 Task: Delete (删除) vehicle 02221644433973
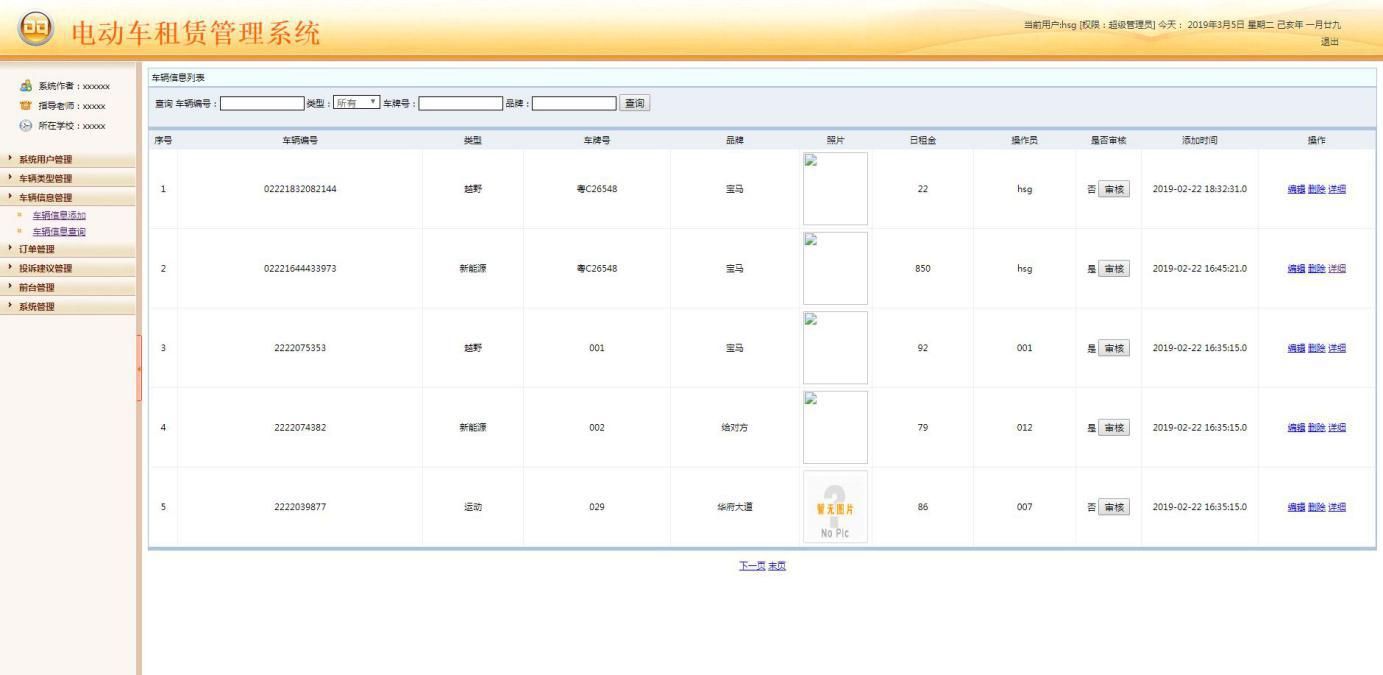pos(1316,268)
